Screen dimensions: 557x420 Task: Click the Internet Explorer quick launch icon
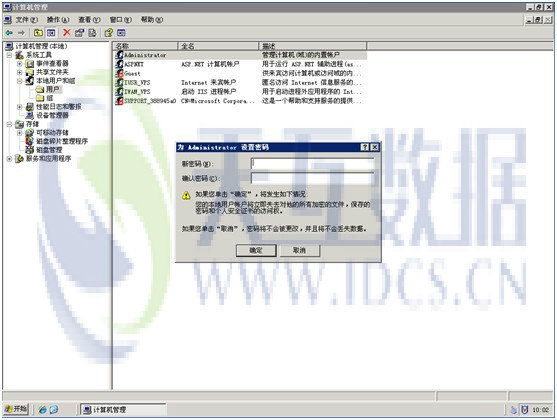pos(42,410)
